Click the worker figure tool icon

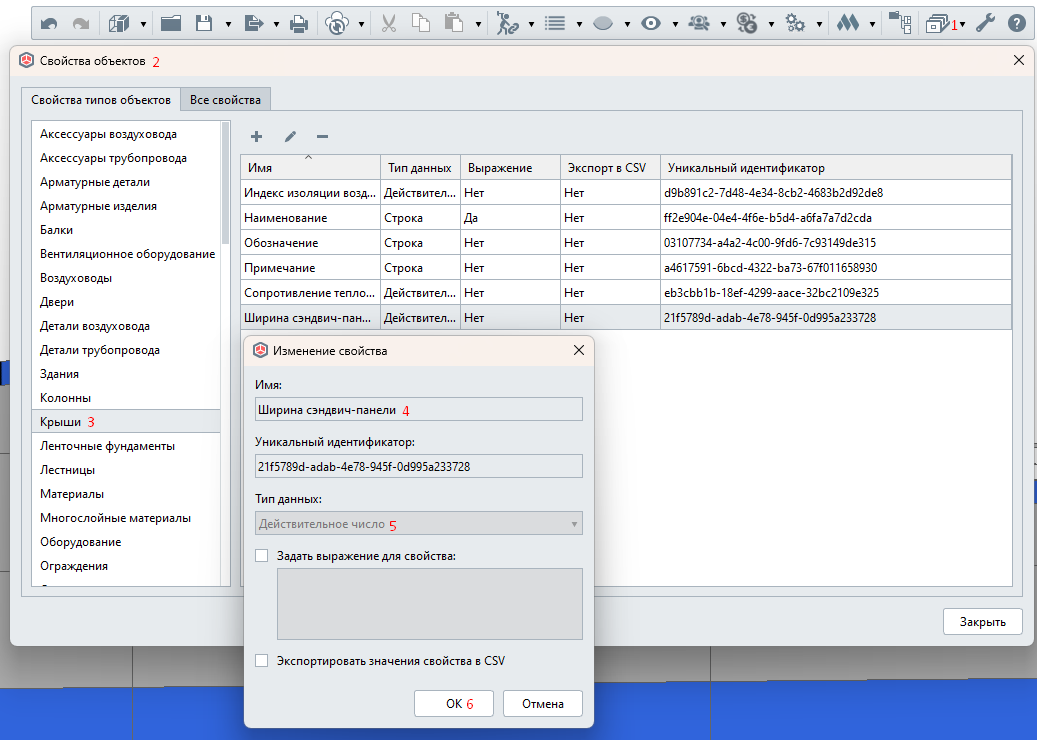coord(507,24)
